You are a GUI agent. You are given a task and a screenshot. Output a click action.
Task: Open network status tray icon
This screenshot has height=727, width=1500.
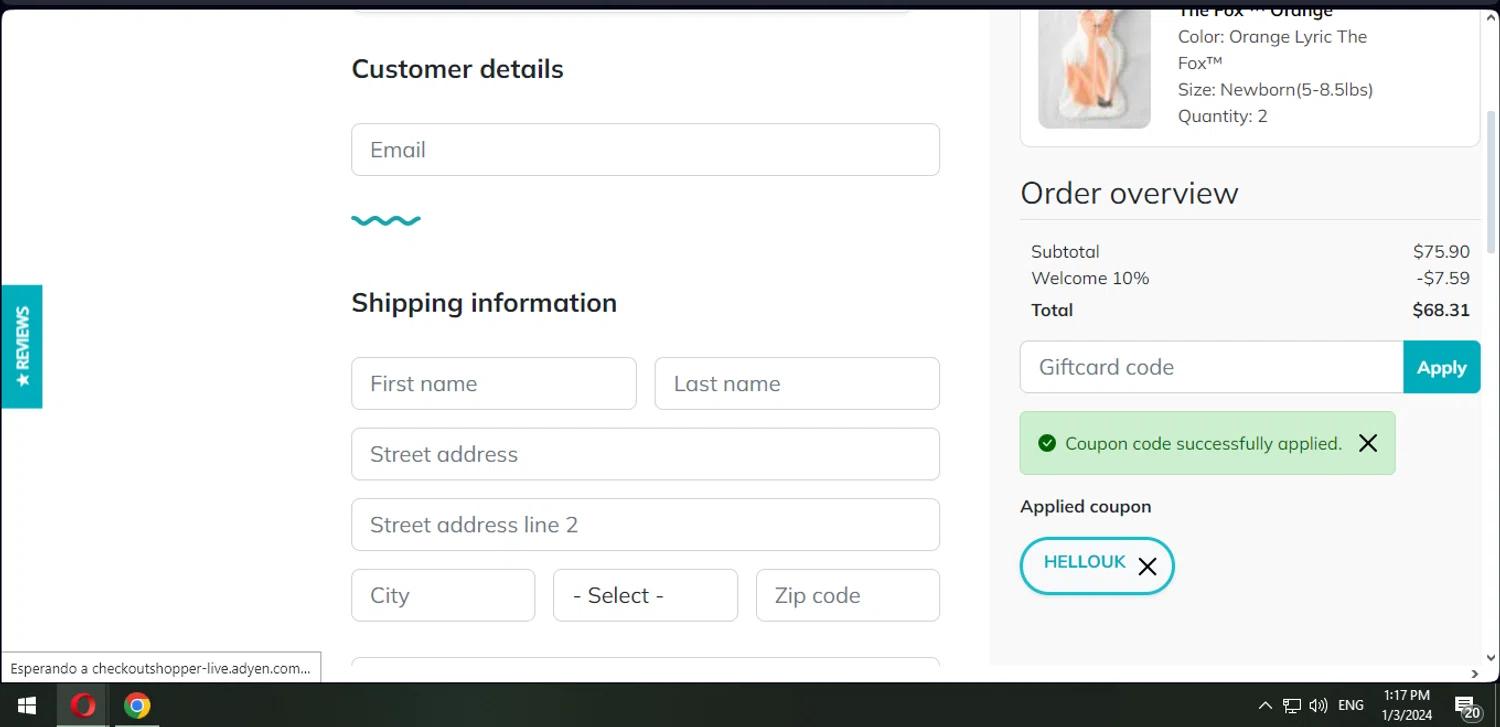(x=1292, y=706)
